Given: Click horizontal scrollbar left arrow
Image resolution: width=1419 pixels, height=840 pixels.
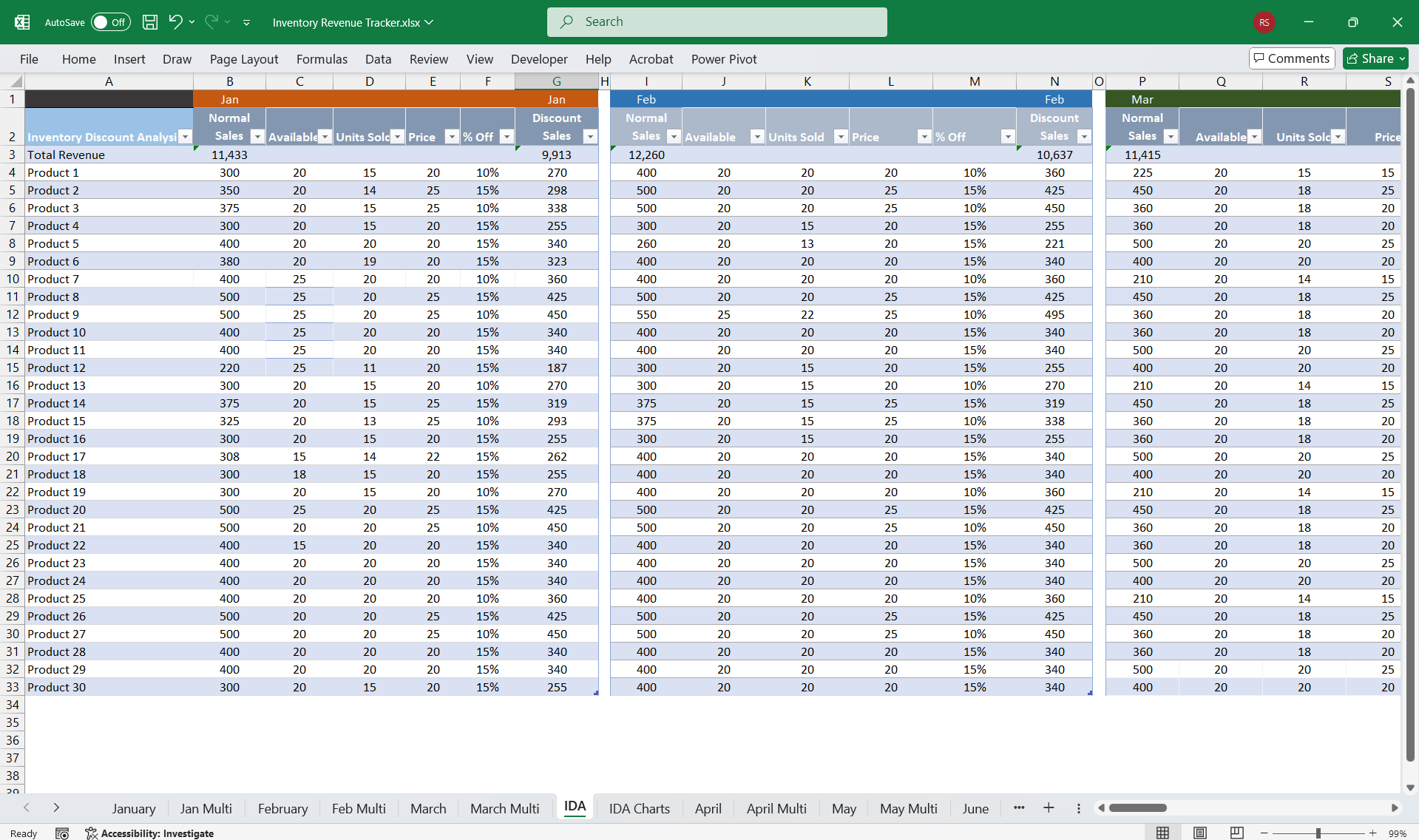Looking at the screenshot, I should [x=1101, y=807].
